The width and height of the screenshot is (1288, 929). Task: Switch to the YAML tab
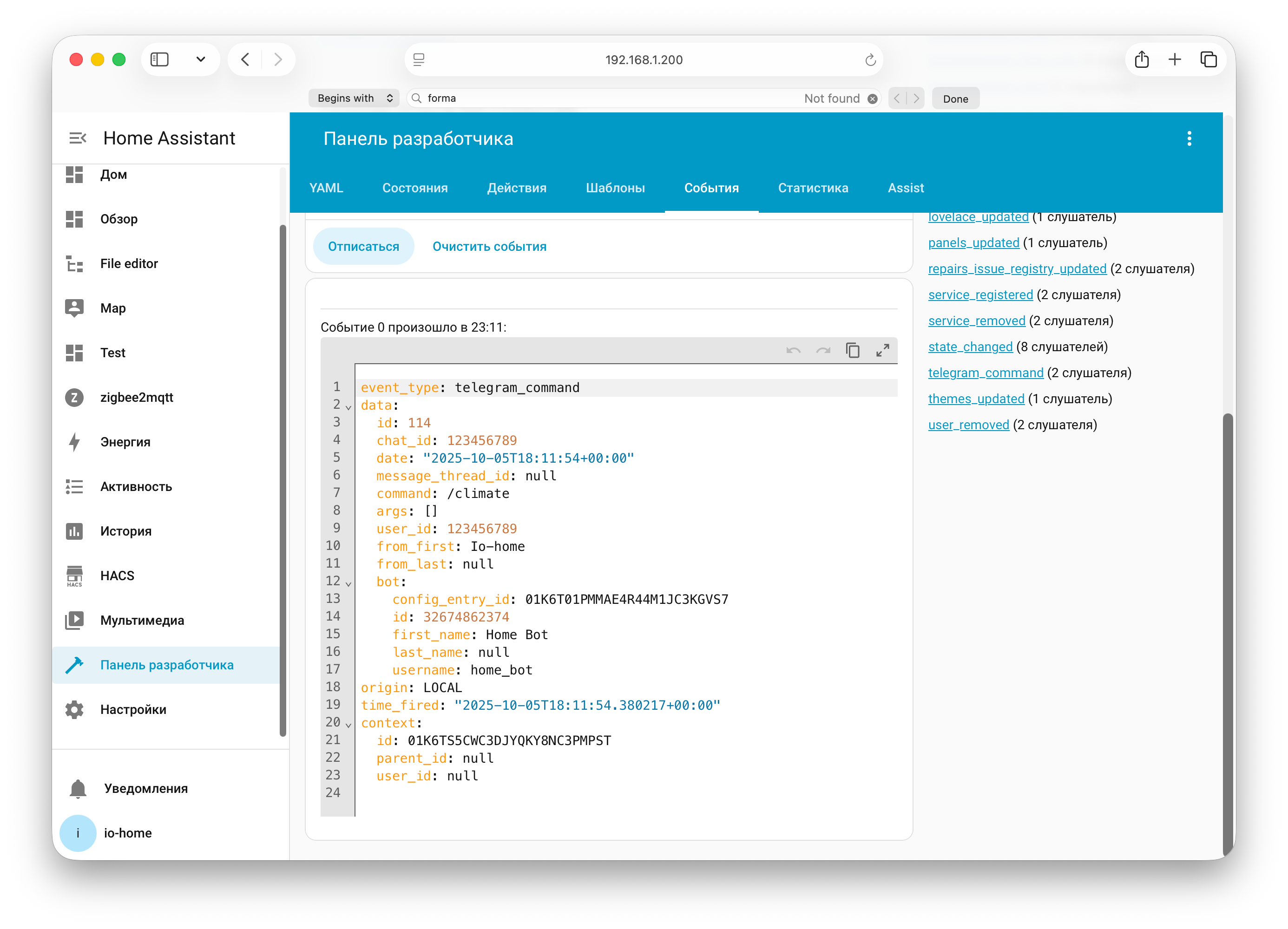tap(327, 188)
